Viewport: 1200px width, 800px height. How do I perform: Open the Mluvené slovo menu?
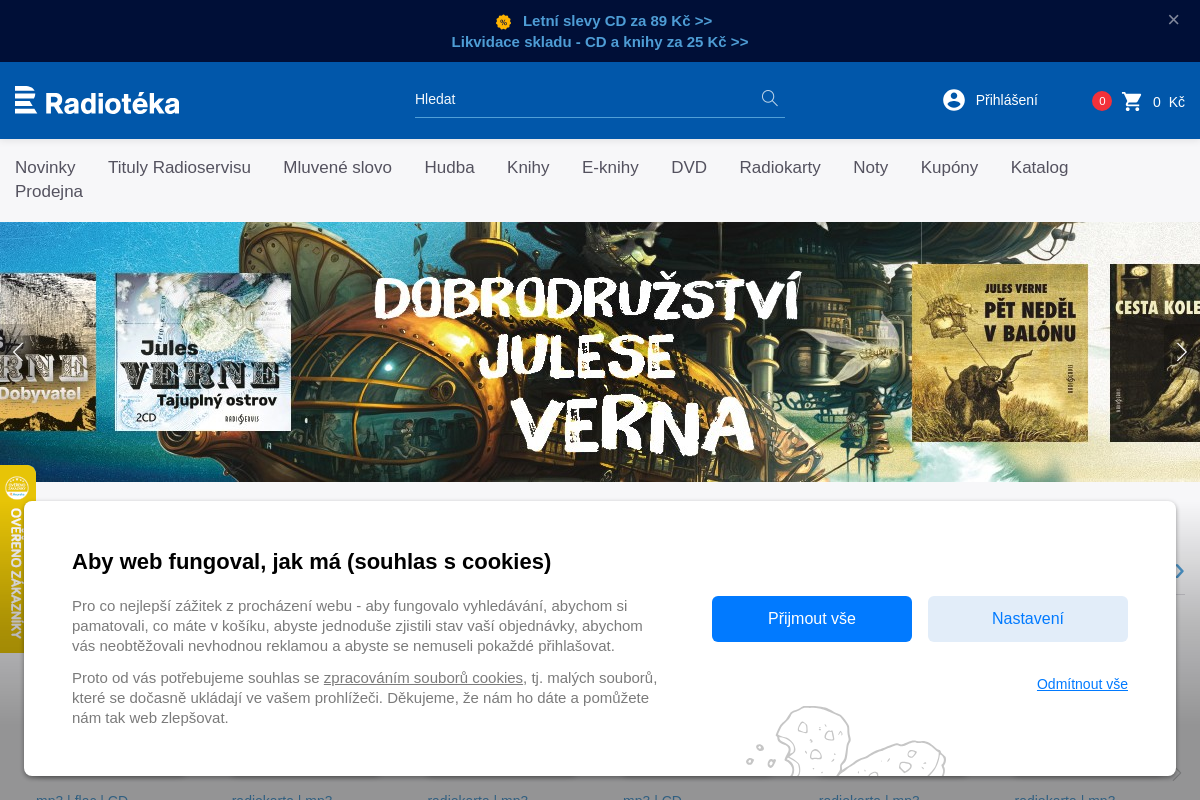(x=337, y=167)
